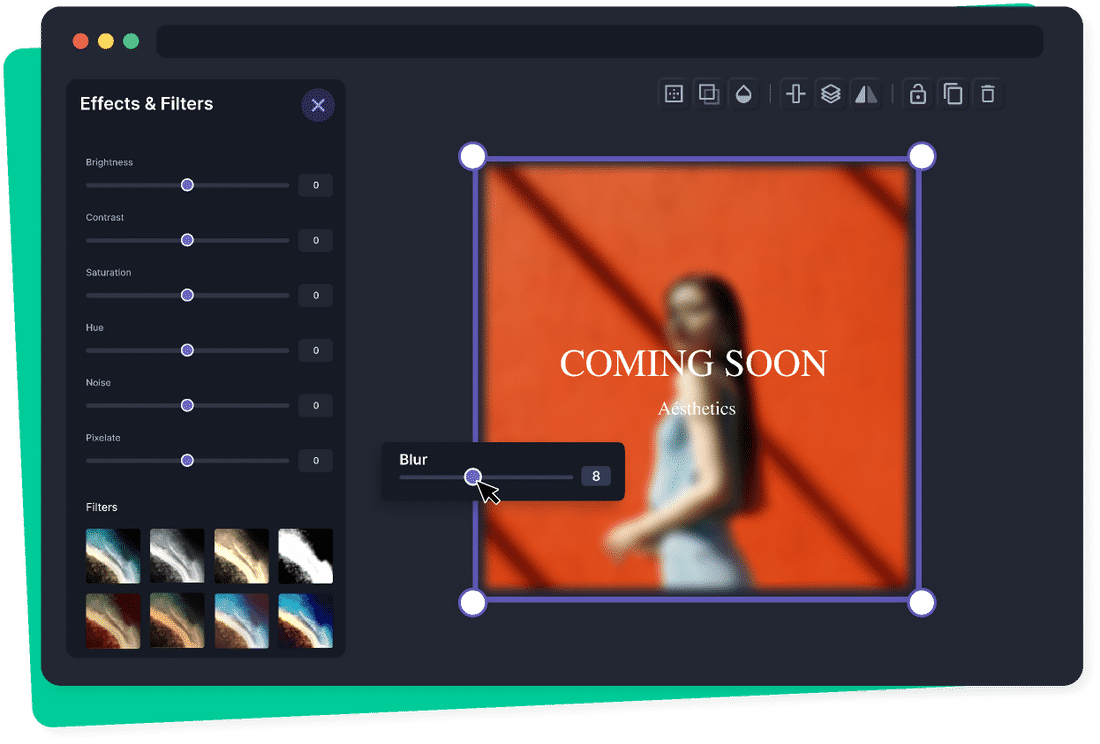The width and height of the screenshot is (1100, 744).
Task: Click the Hue value field showing 0
Action: click(315, 350)
